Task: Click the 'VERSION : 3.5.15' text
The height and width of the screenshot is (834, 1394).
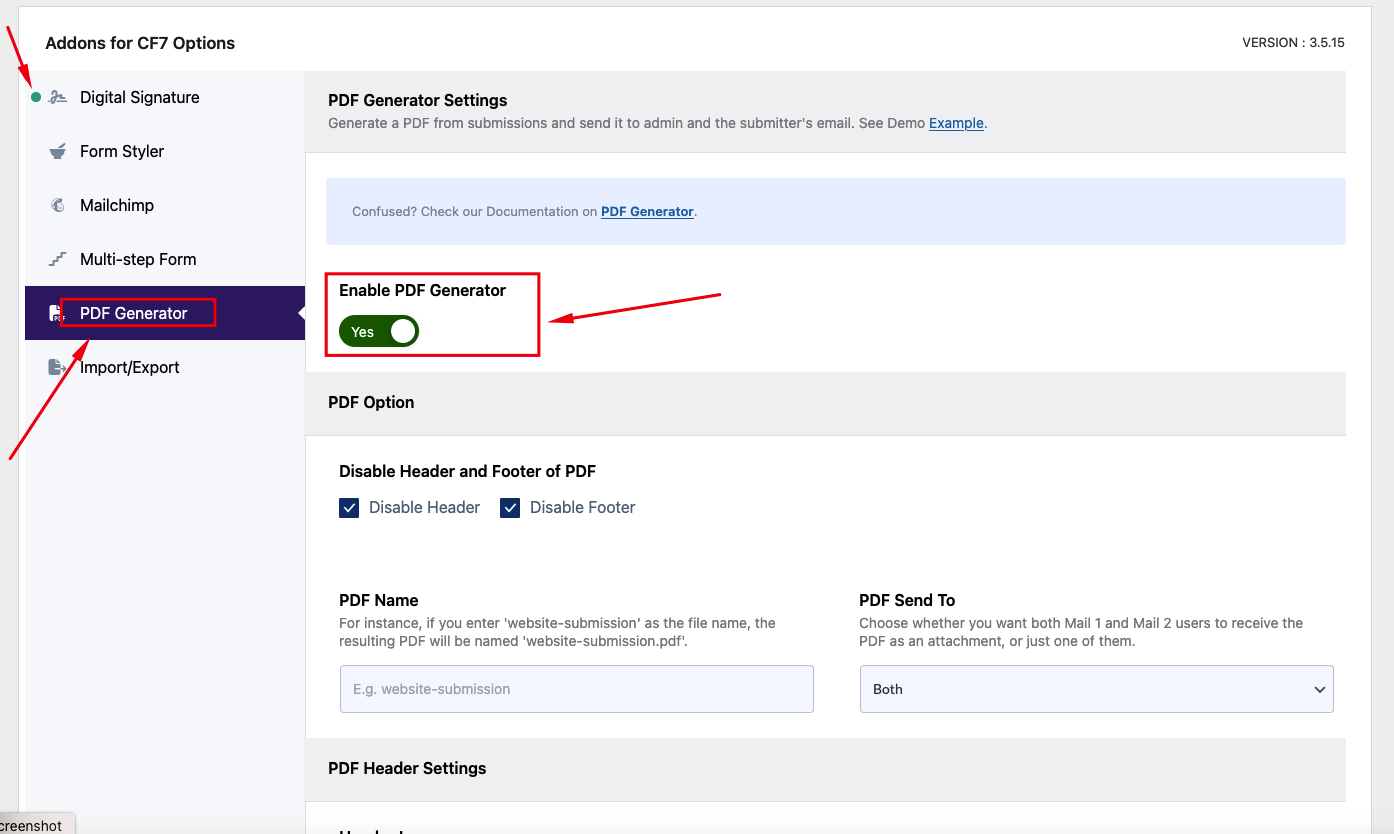Action: (1293, 43)
